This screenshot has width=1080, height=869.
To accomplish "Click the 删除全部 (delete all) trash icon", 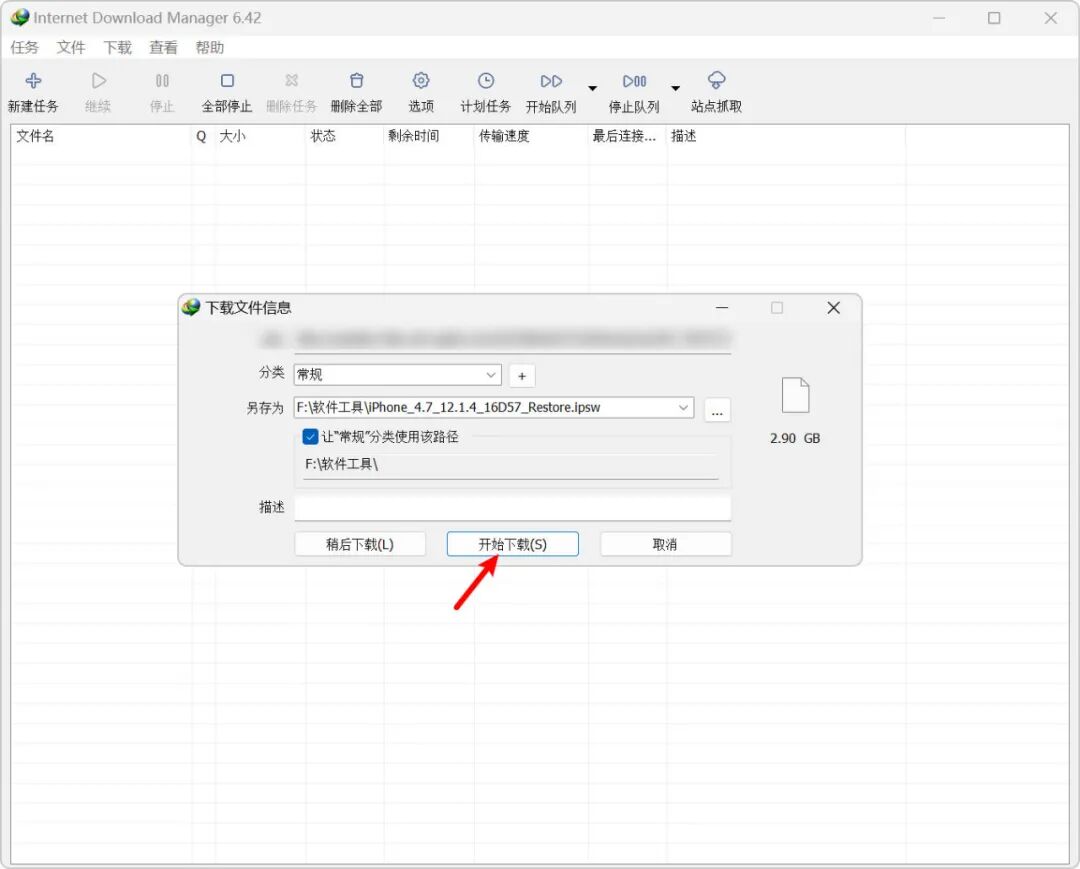I will [x=356, y=81].
